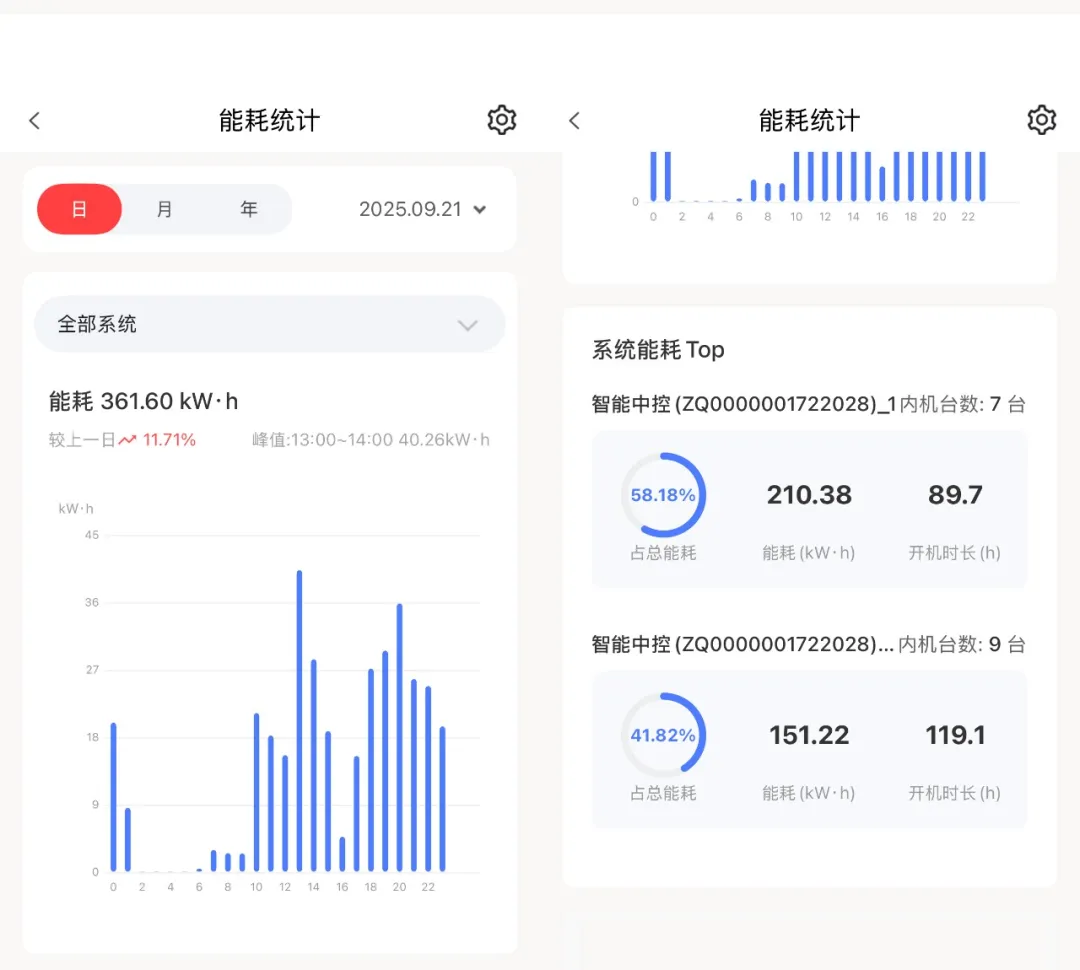The width and height of the screenshot is (1080, 970).
Task: Tap the 系统能耗 Top section heading
Action: (658, 350)
